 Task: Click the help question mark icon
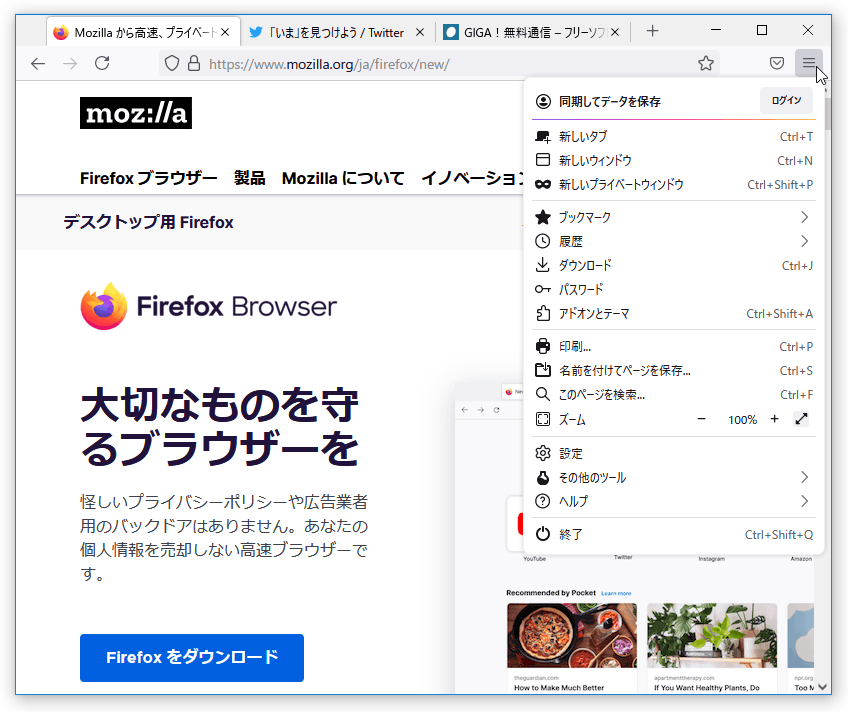click(542, 501)
